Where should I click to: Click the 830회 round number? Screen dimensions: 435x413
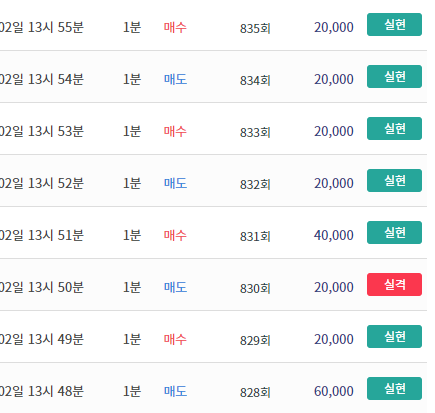pyautogui.click(x=255, y=288)
